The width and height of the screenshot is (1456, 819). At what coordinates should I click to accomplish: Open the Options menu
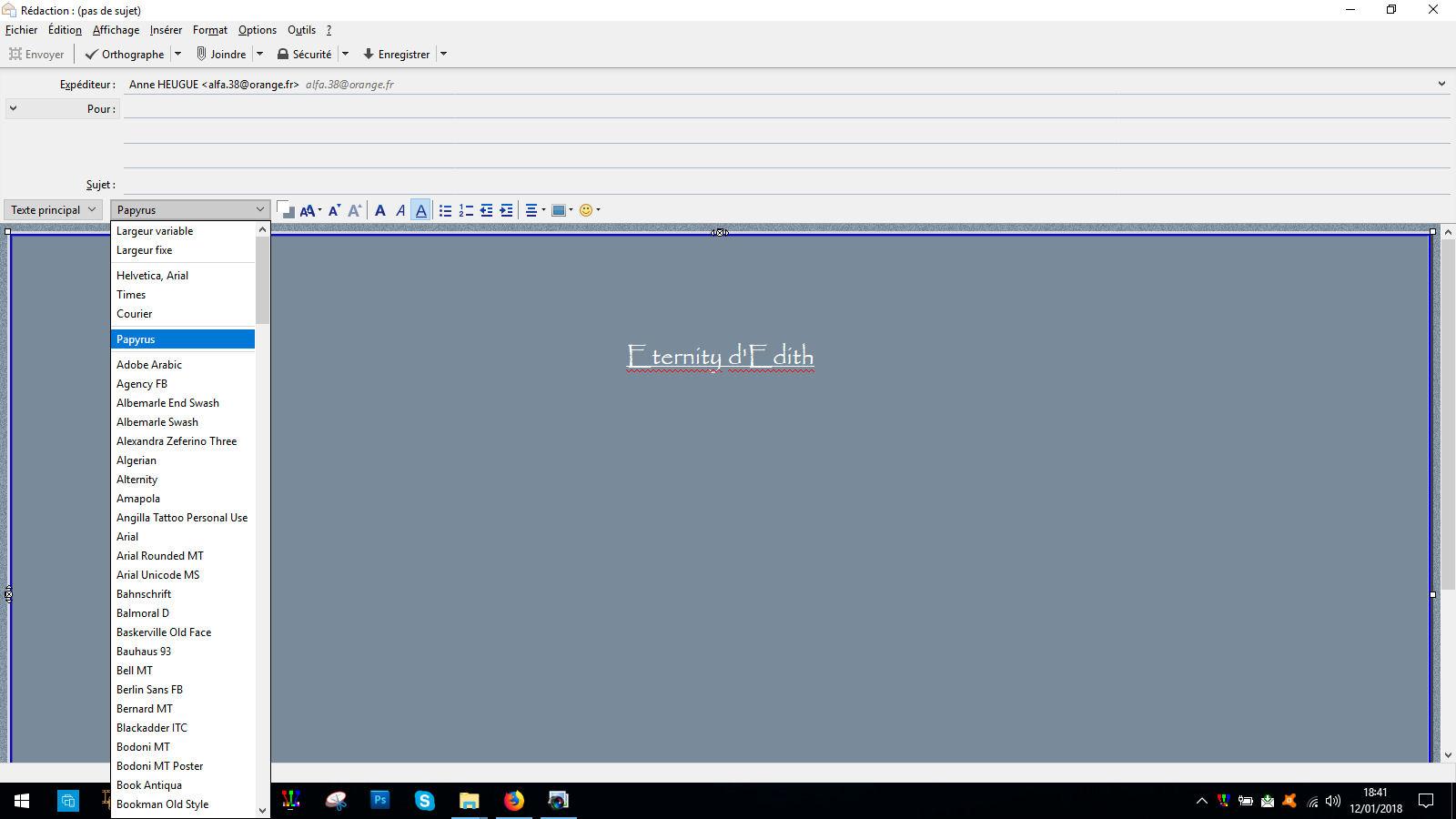click(x=258, y=30)
